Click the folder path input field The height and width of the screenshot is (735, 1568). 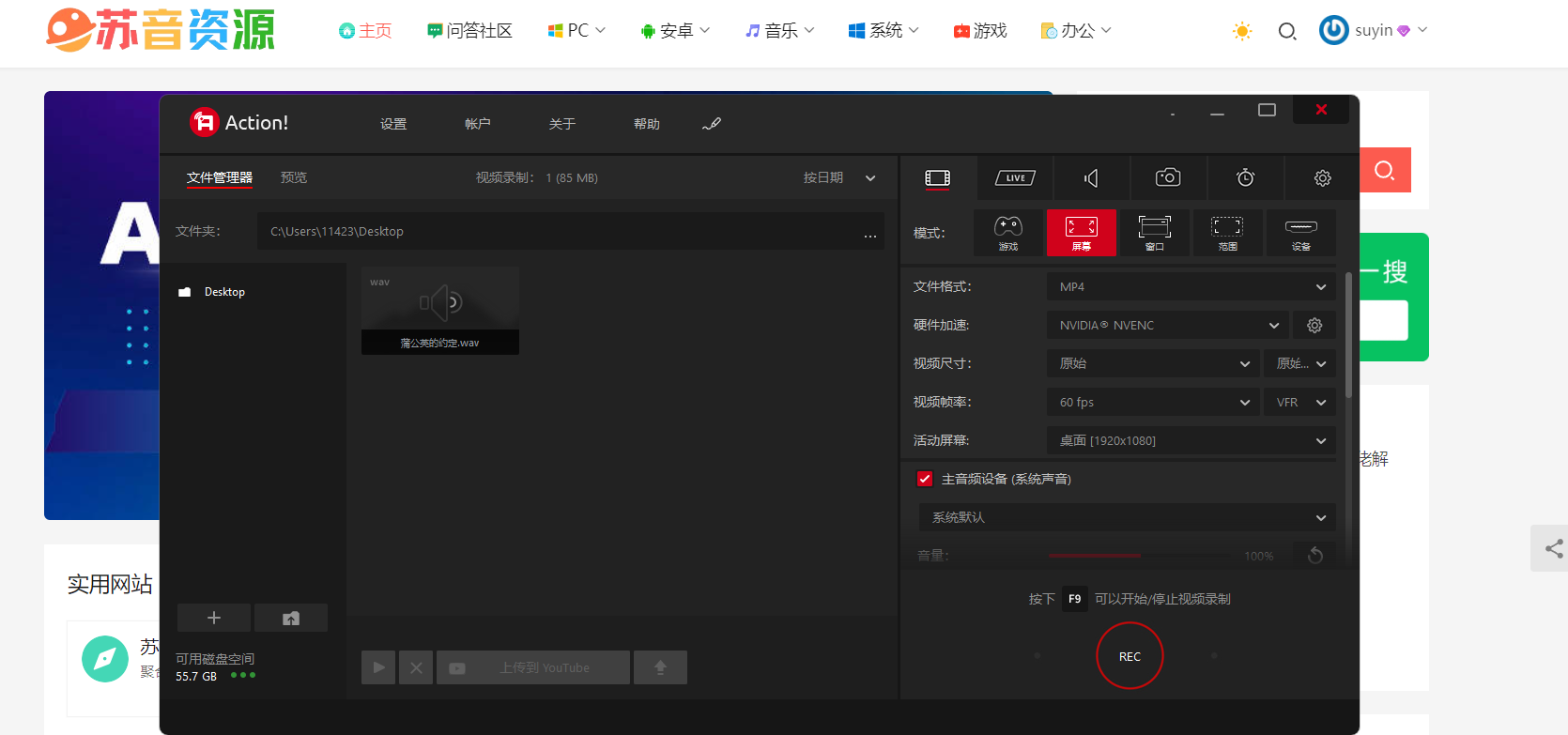pos(571,232)
